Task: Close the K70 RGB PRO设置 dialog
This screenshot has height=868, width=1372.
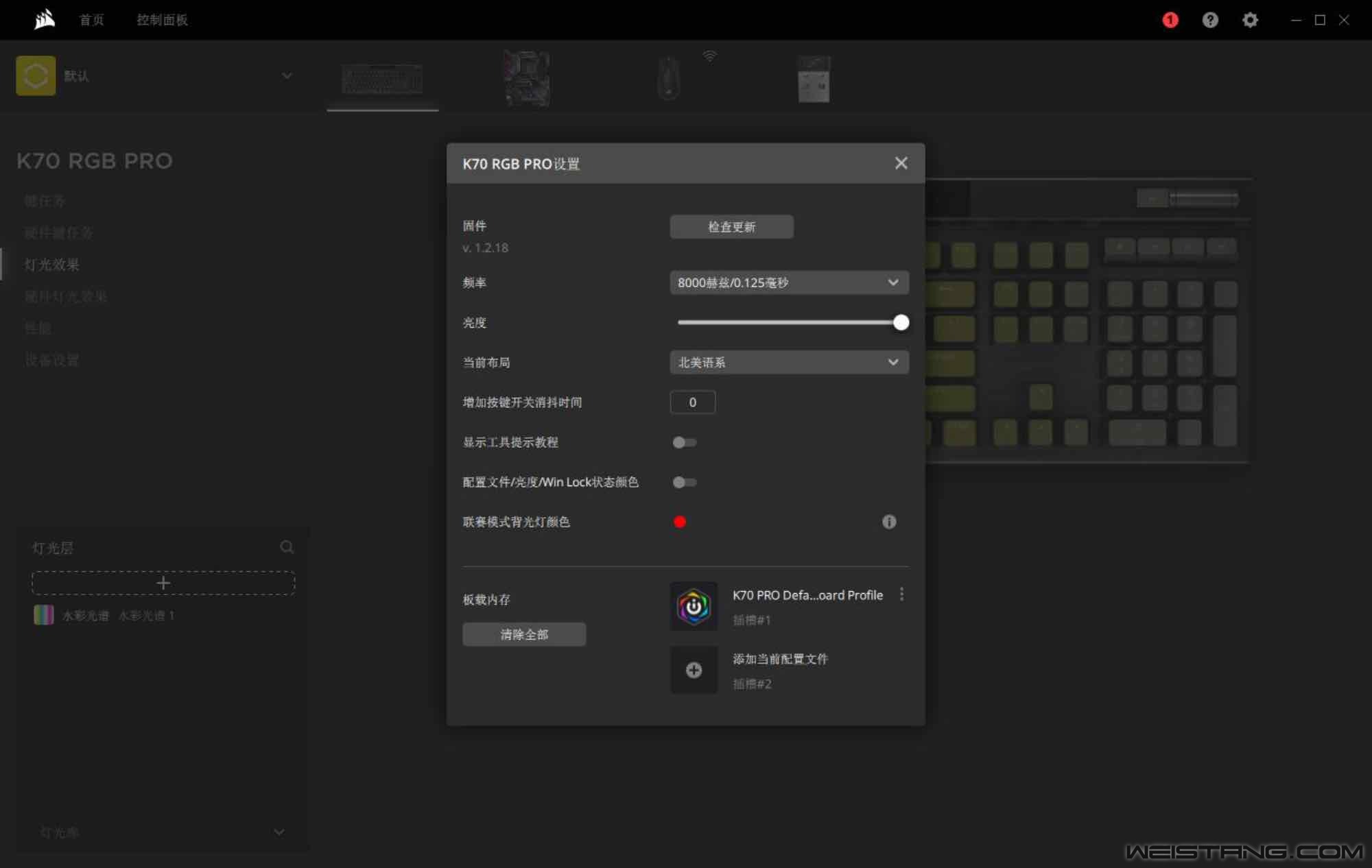Action: click(x=901, y=163)
